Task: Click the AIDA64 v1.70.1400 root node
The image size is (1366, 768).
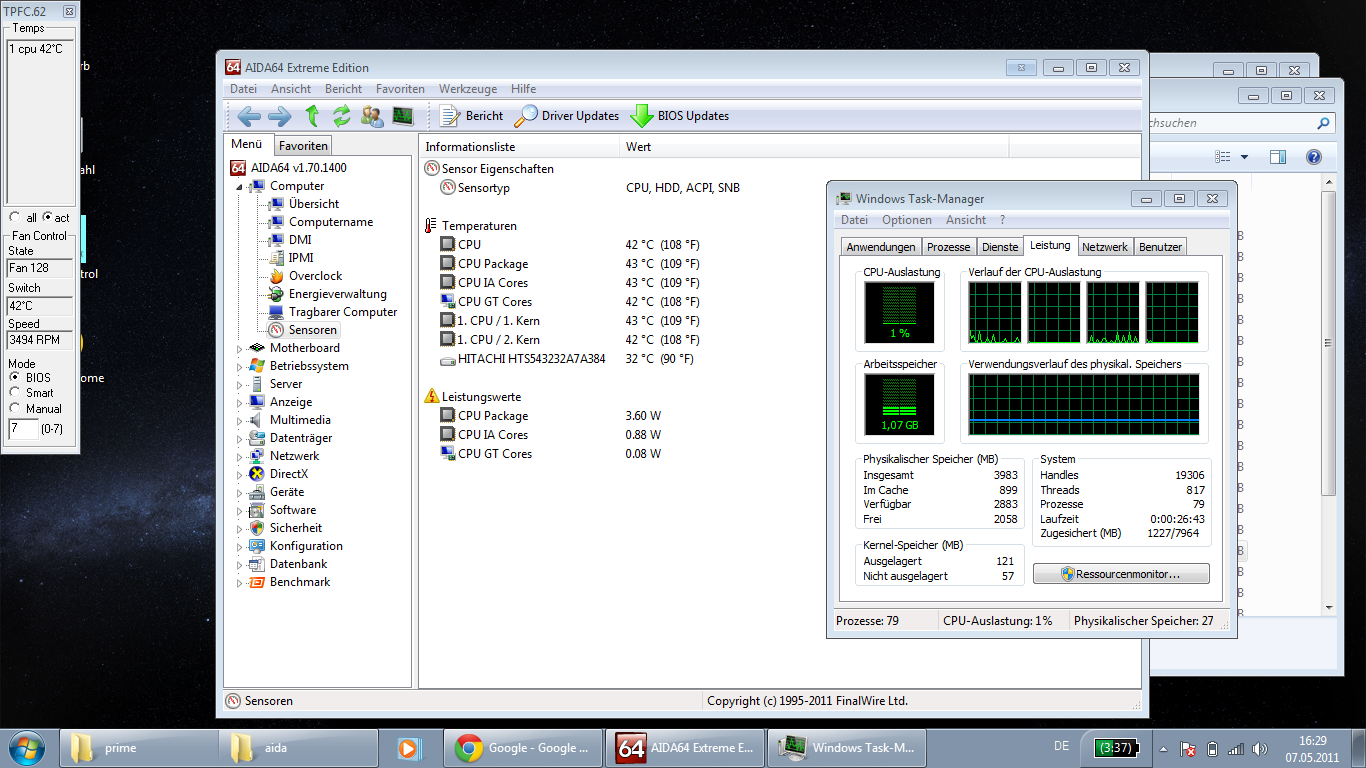Action: pos(298,168)
